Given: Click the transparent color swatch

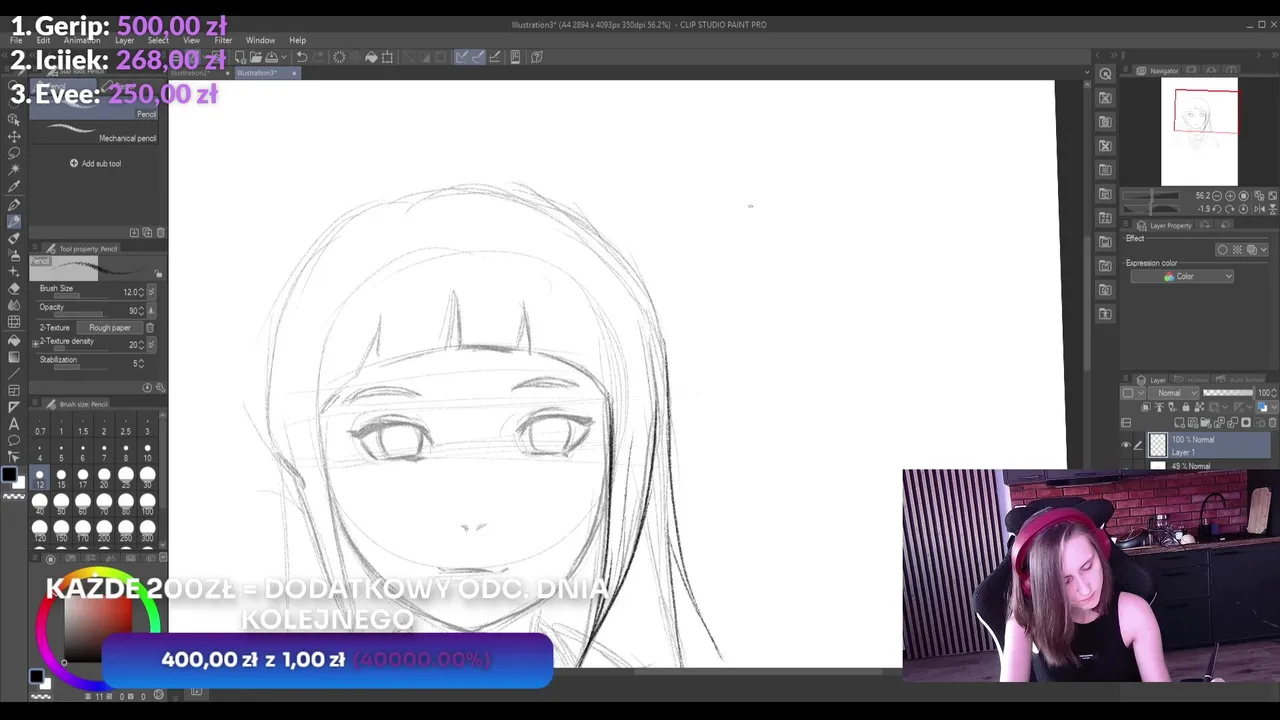Looking at the screenshot, I should (14, 495).
